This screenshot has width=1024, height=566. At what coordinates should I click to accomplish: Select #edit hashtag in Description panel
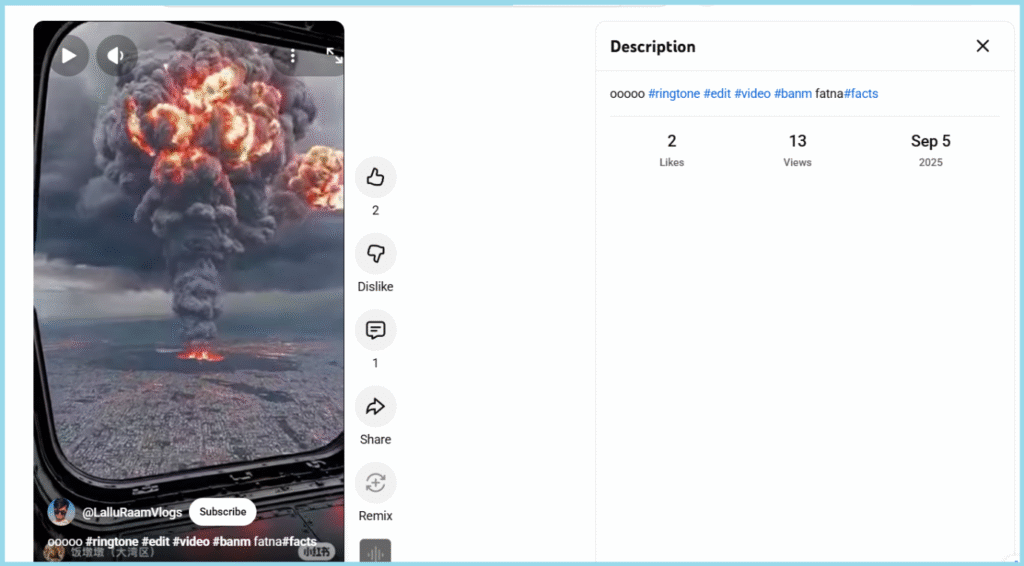tap(716, 94)
